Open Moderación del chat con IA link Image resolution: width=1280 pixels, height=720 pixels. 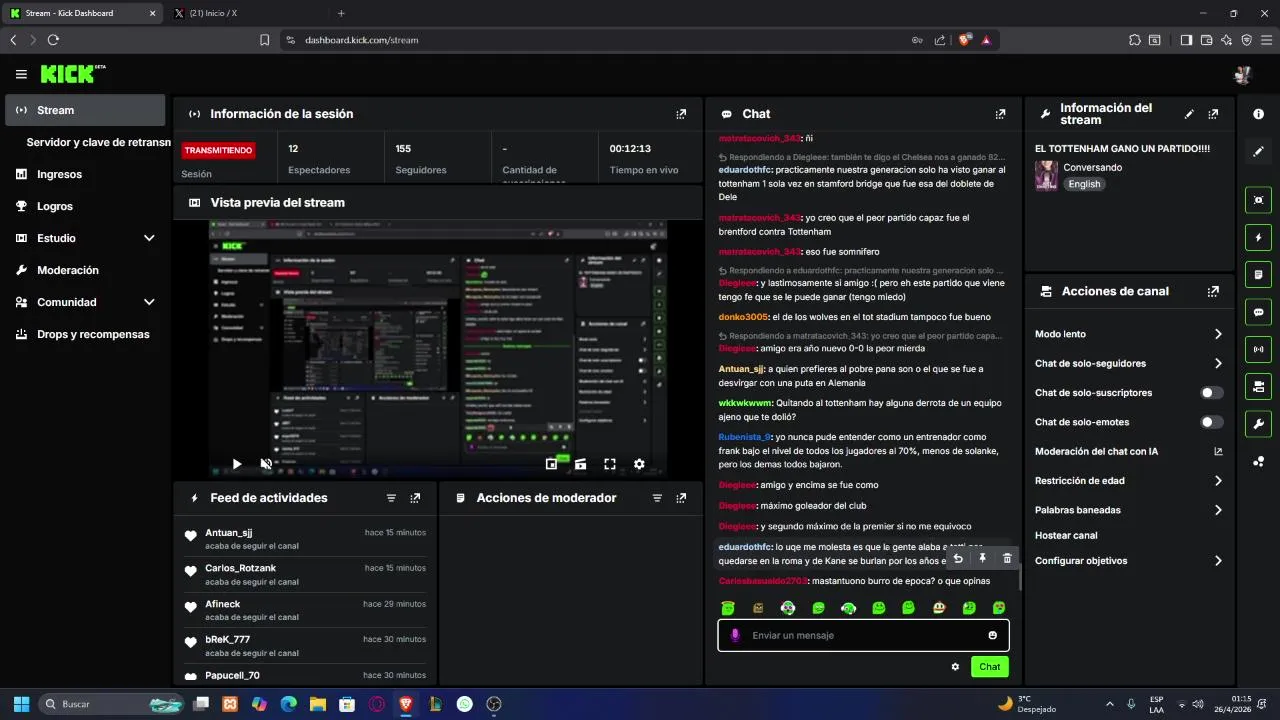tap(1128, 451)
